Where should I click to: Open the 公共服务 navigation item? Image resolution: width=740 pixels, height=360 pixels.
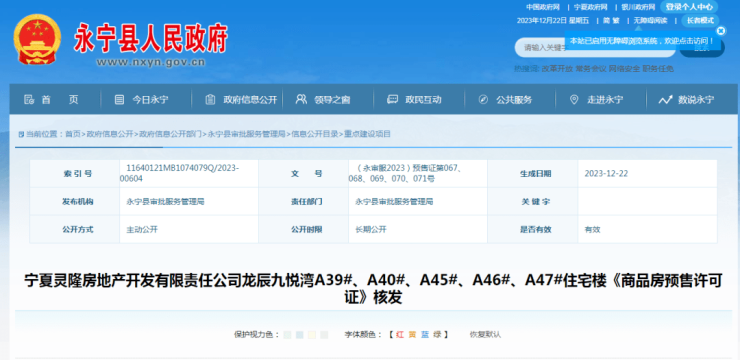[514, 100]
